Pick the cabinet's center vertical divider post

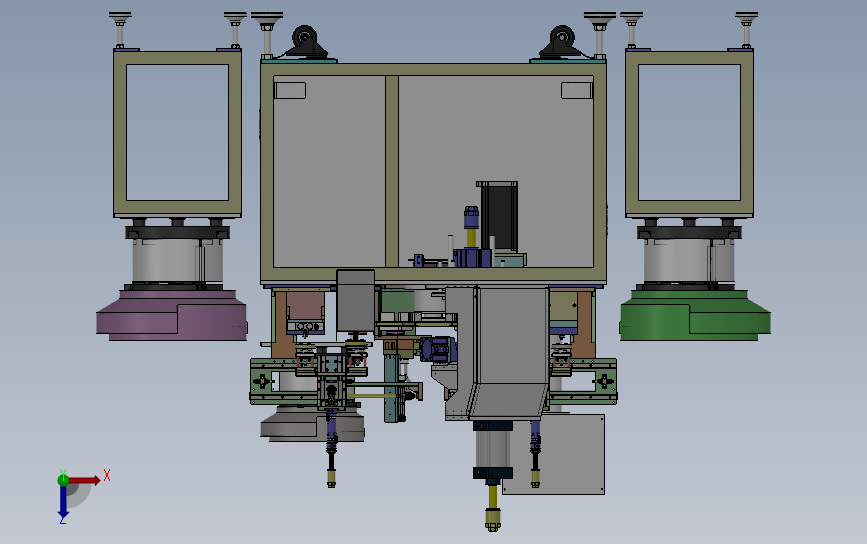392,171
